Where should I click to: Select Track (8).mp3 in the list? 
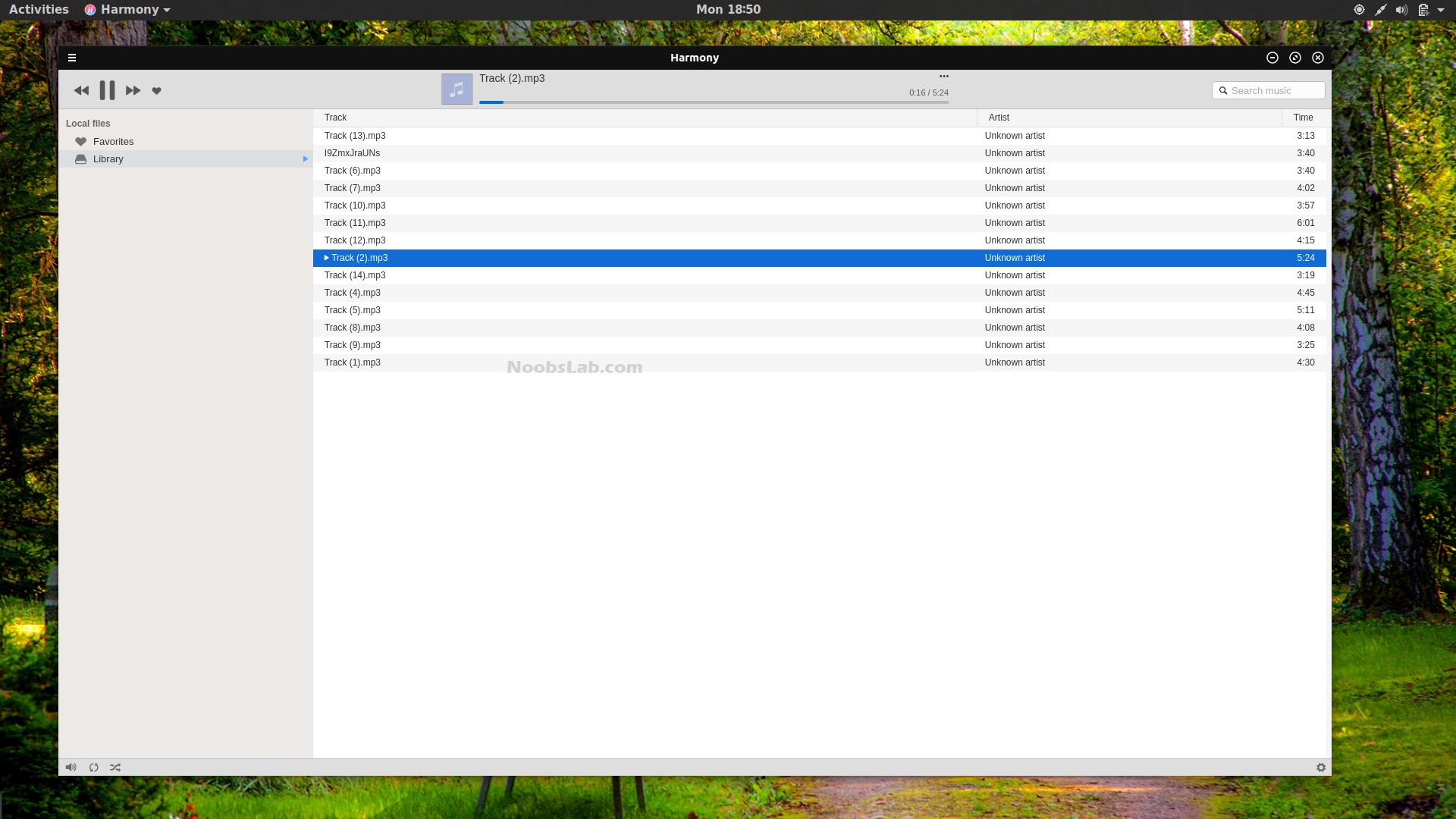(x=820, y=328)
